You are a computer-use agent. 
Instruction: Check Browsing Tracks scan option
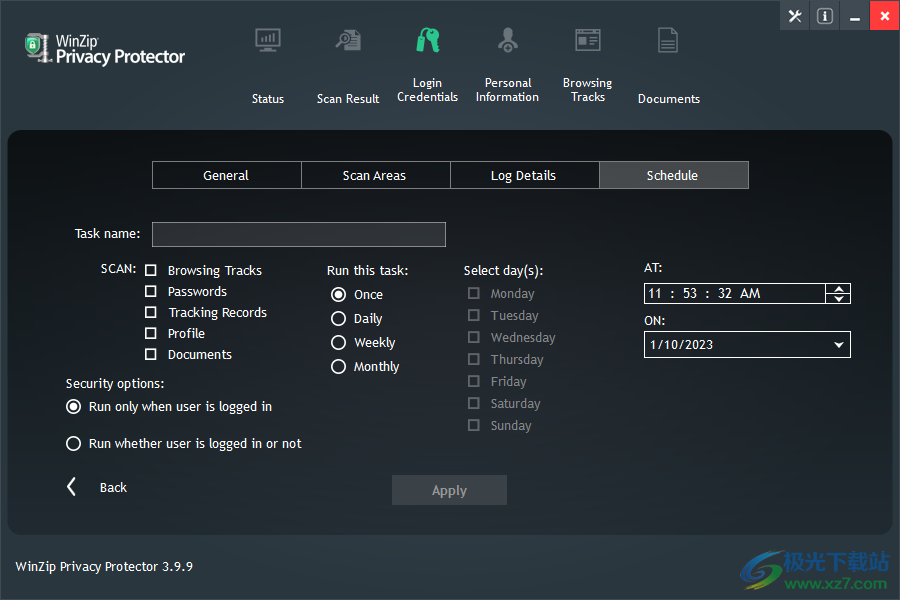[151, 270]
